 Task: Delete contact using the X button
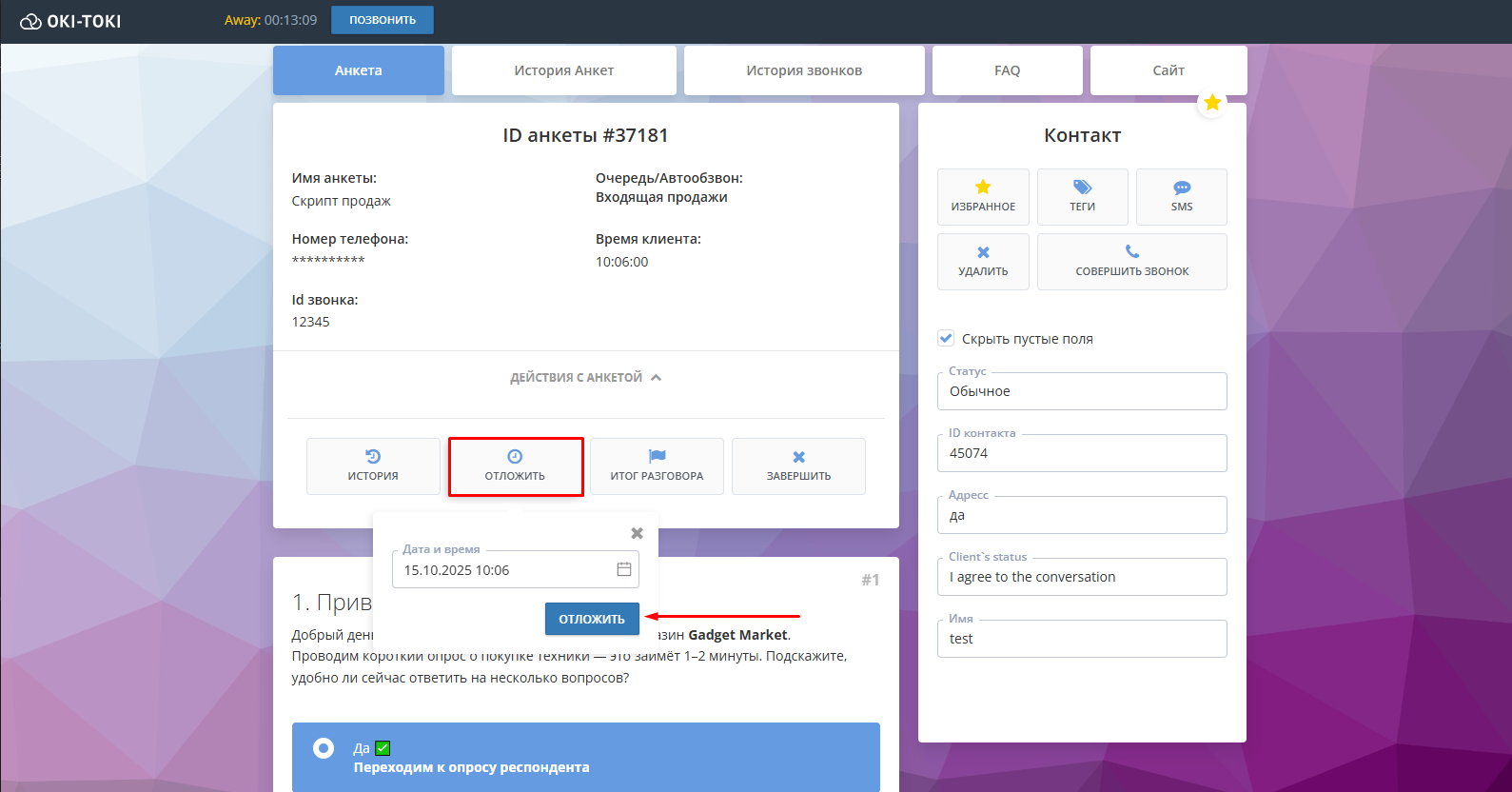click(983, 261)
